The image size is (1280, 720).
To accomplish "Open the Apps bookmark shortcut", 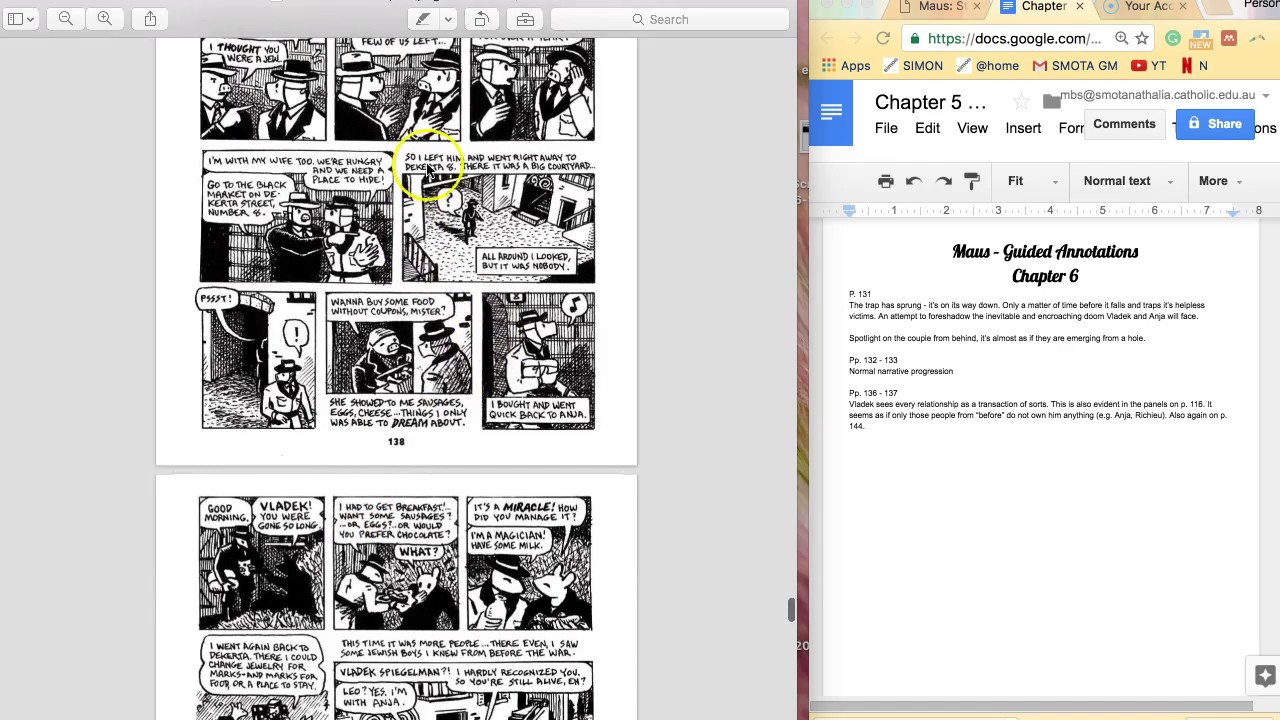I will 845,65.
